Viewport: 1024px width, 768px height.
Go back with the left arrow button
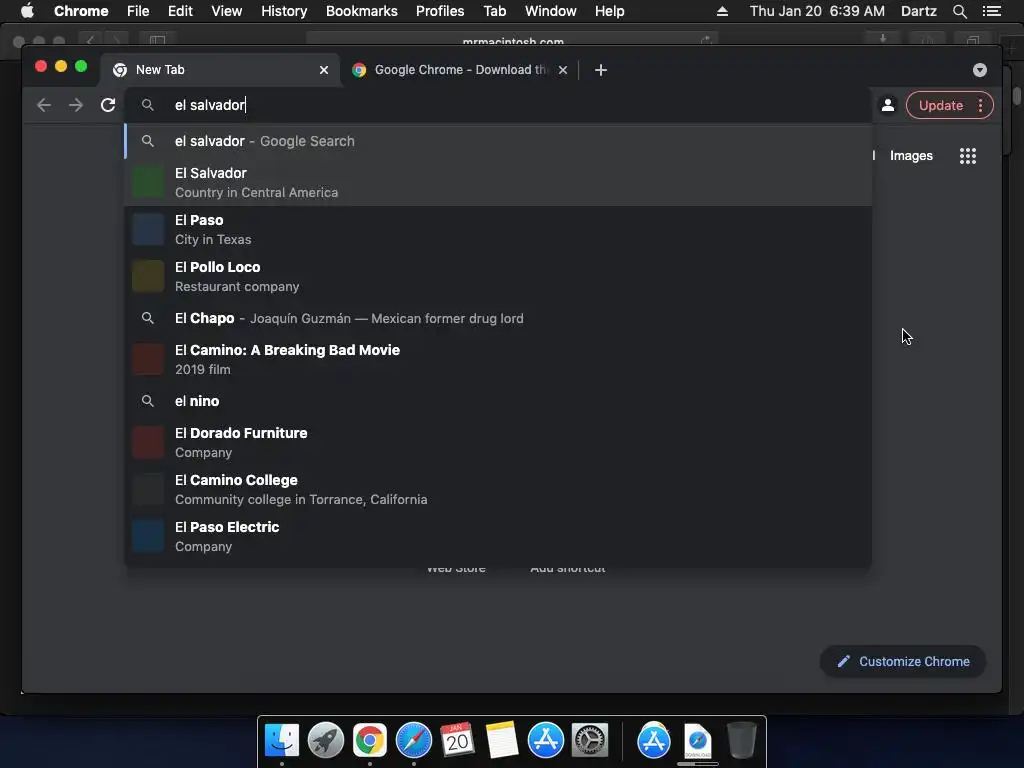[44, 105]
